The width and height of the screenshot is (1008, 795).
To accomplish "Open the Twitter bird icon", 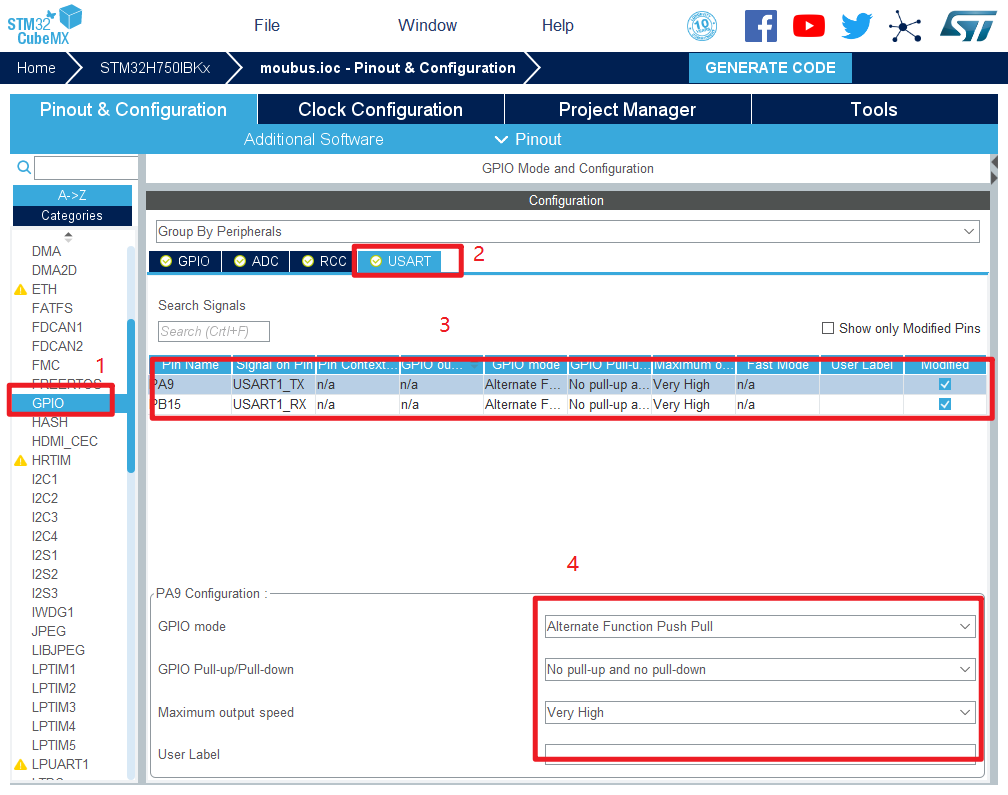I will 857,26.
